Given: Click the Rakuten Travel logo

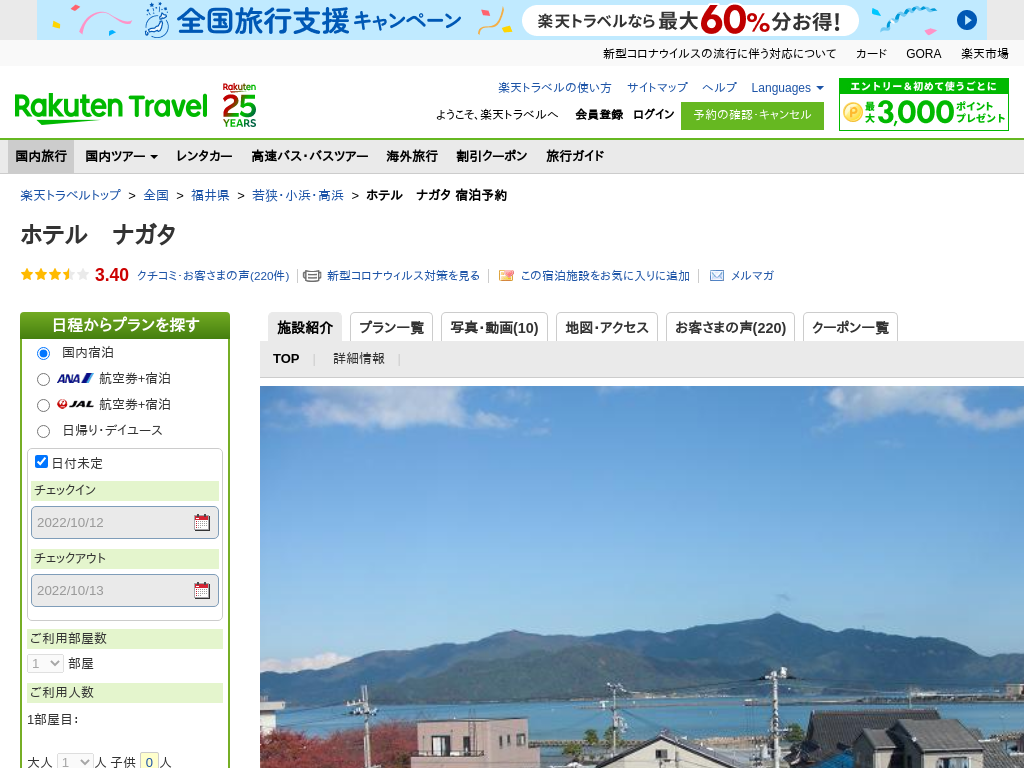Looking at the screenshot, I should [111, 106].
